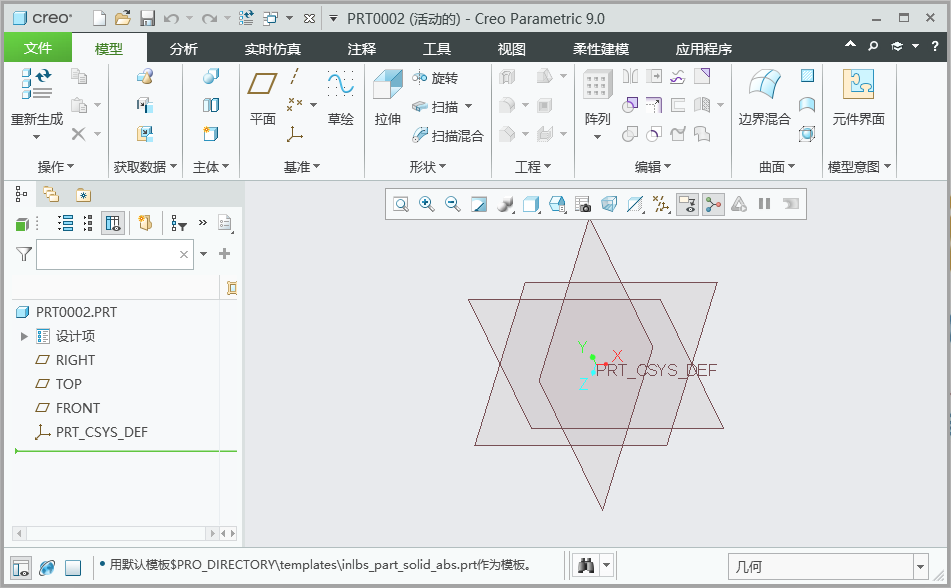Switch to the favorites tab icon
951x588 pixels.
[x=83, y=195]
